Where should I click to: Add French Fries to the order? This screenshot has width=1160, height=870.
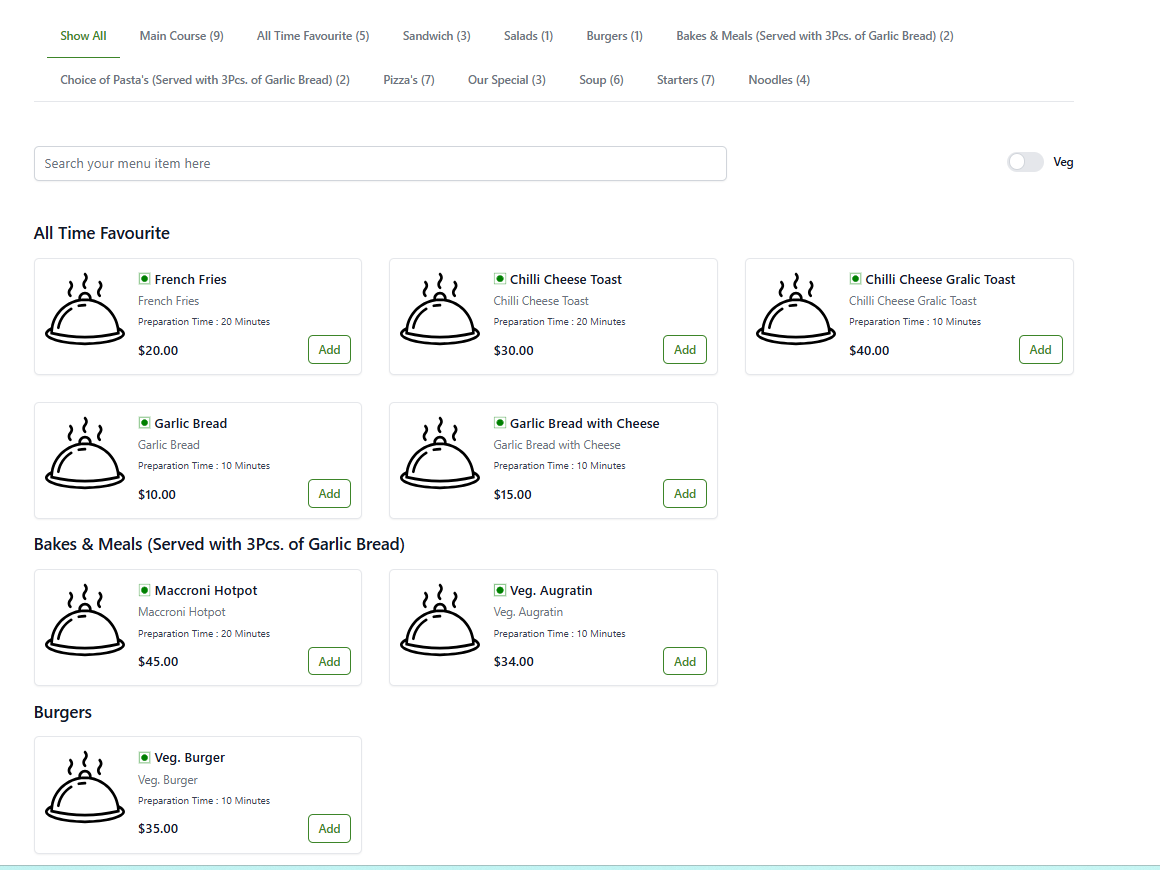[x=329, y=350]
